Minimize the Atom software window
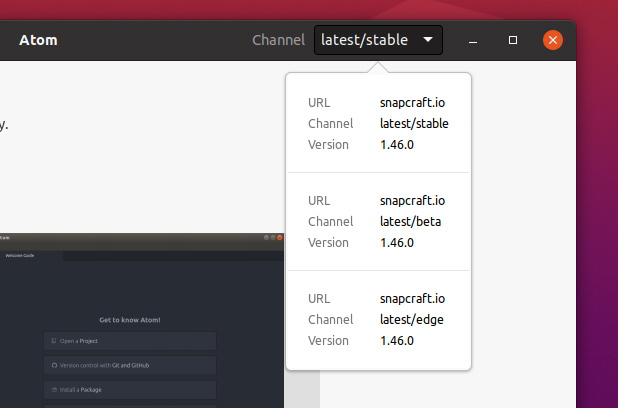This screenshot has height=408, width=618. click(x=473, y=40)
